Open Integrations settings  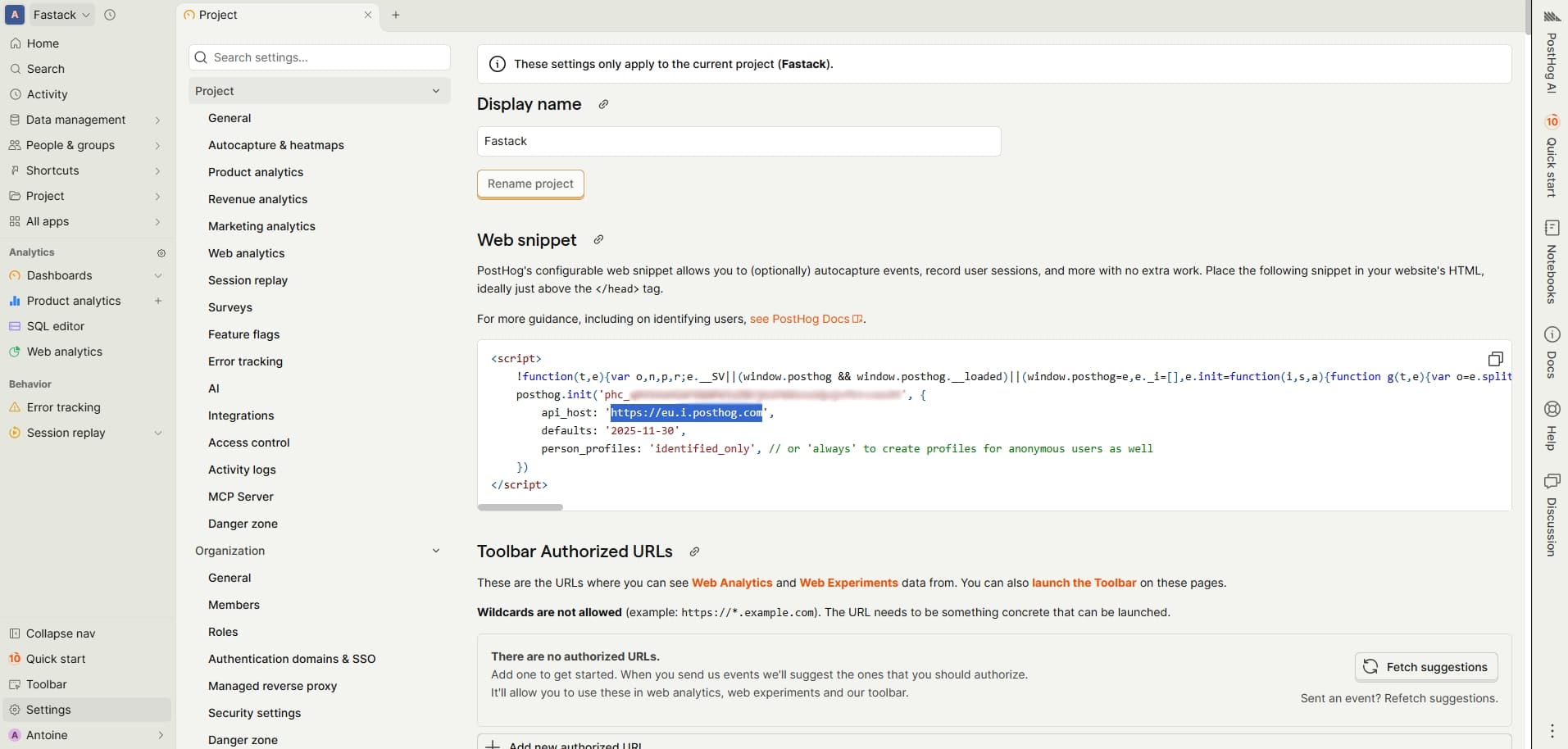(241, 415)
